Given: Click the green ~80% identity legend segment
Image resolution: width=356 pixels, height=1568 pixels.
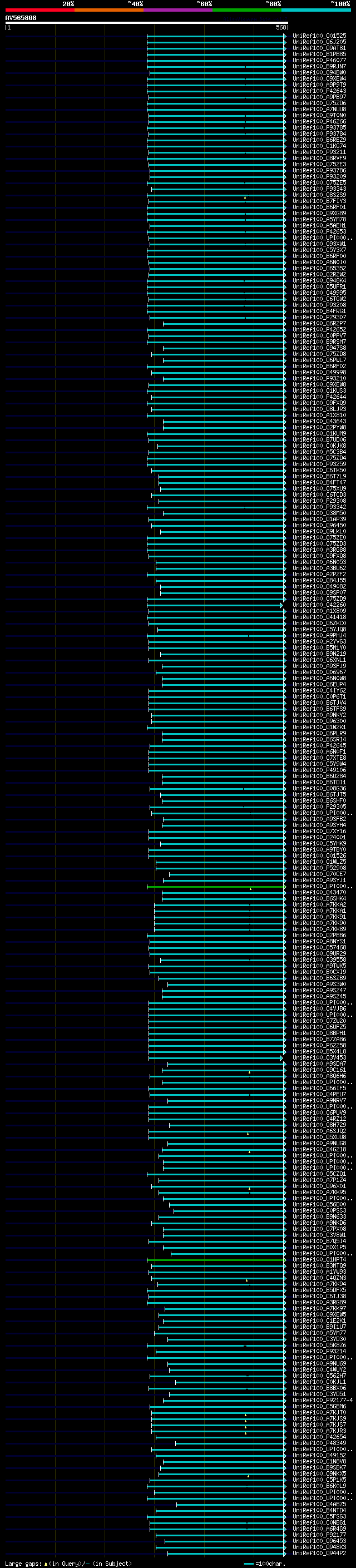Looking at the screenshot, I should coord(247,11).
